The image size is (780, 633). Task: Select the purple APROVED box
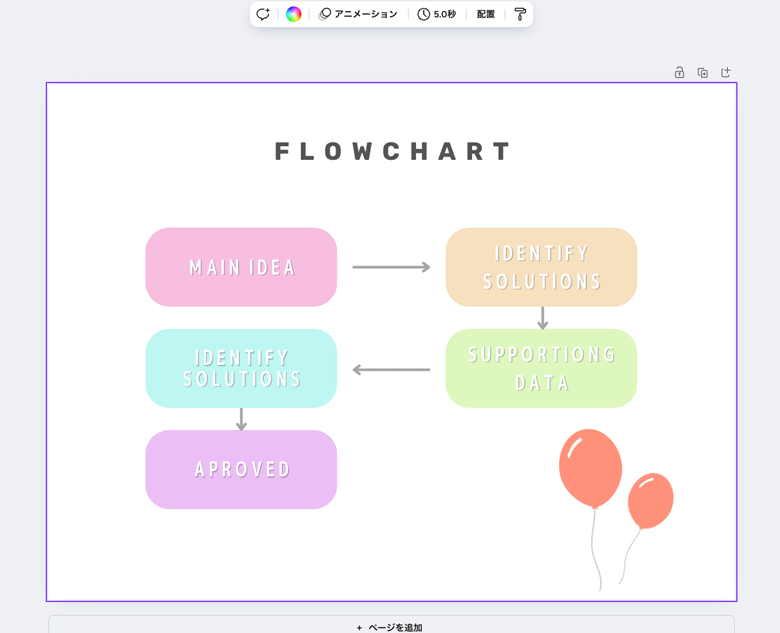tap(241, 469)
